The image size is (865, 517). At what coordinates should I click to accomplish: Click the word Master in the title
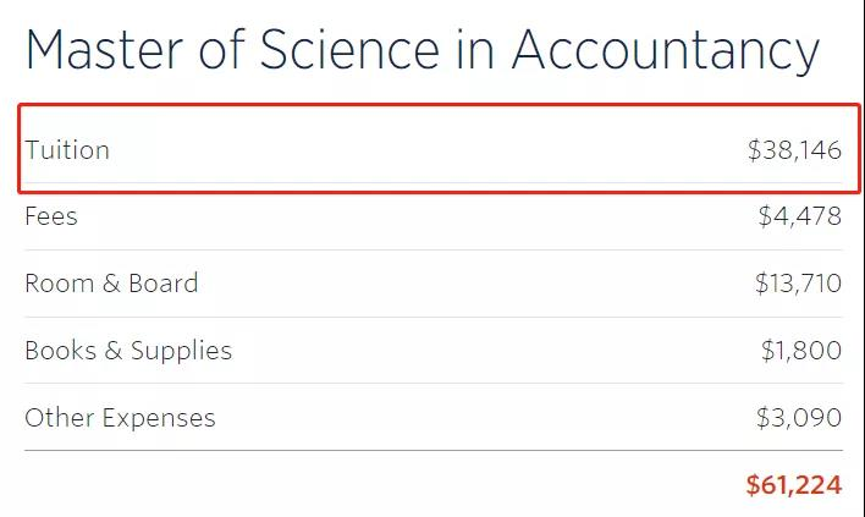point(104,51)
